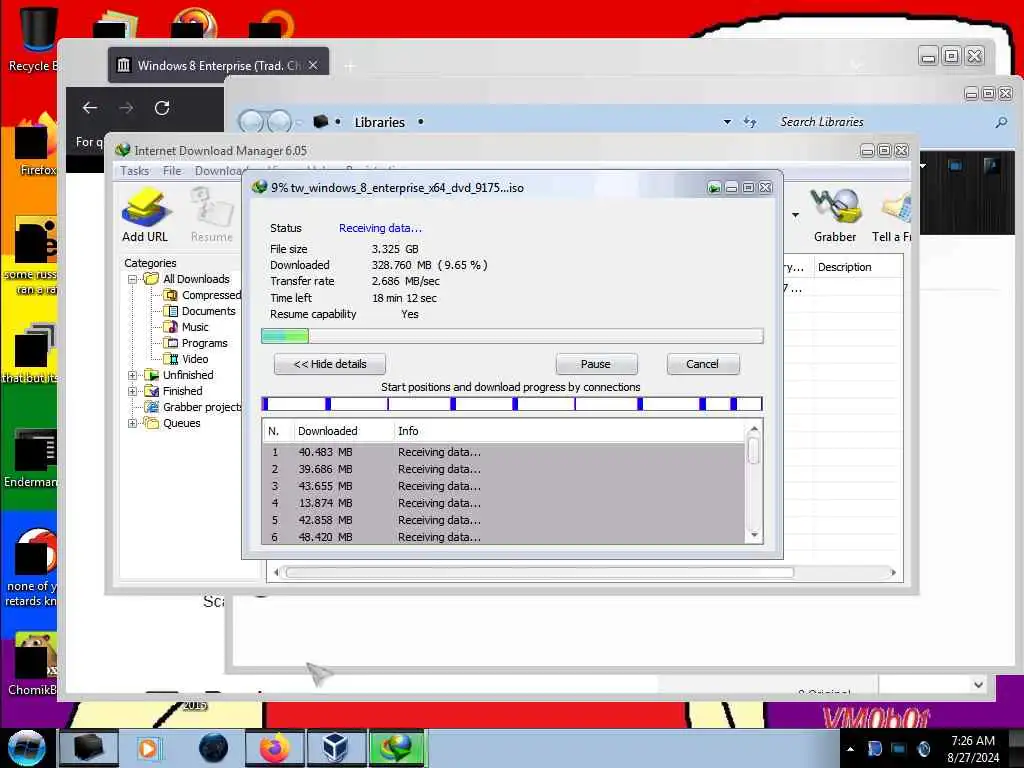Open the Enderman desktop icon

33,457
